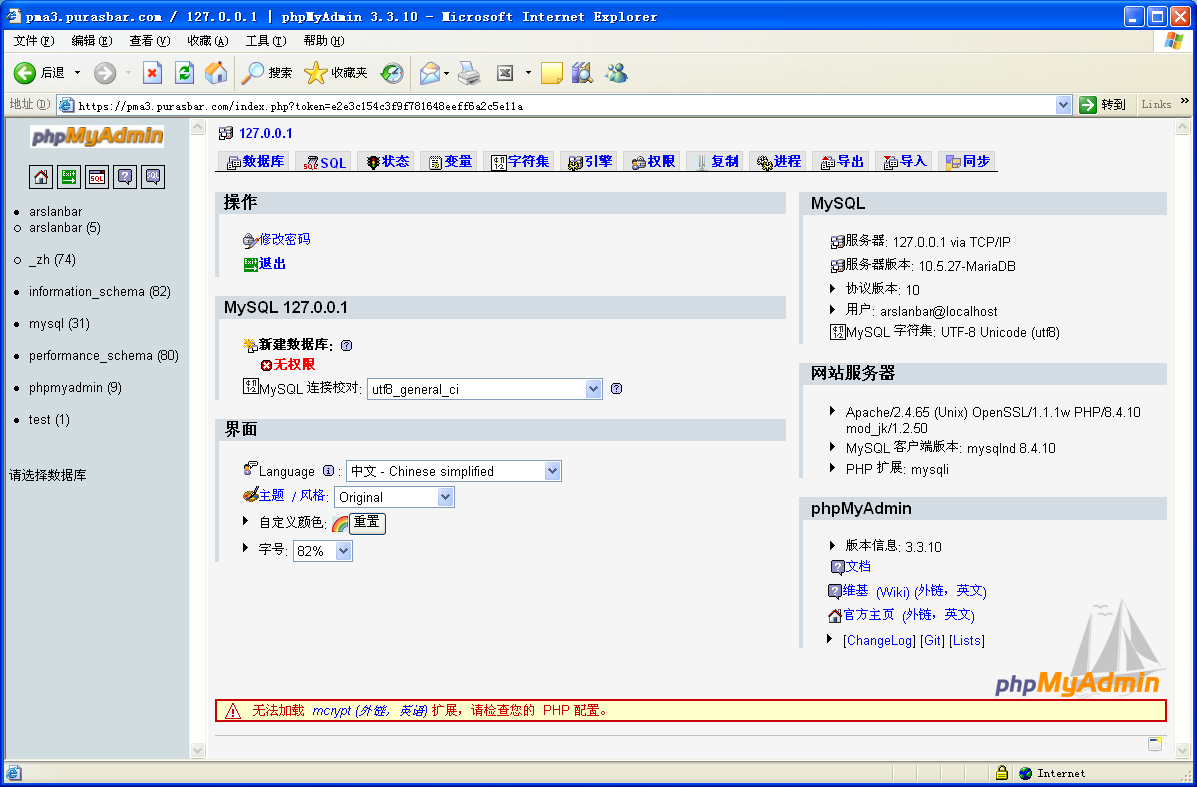Click the 127.0.0.1 server breadcrumb link
Screen dimensions: 1197x787
coord(266,134)
